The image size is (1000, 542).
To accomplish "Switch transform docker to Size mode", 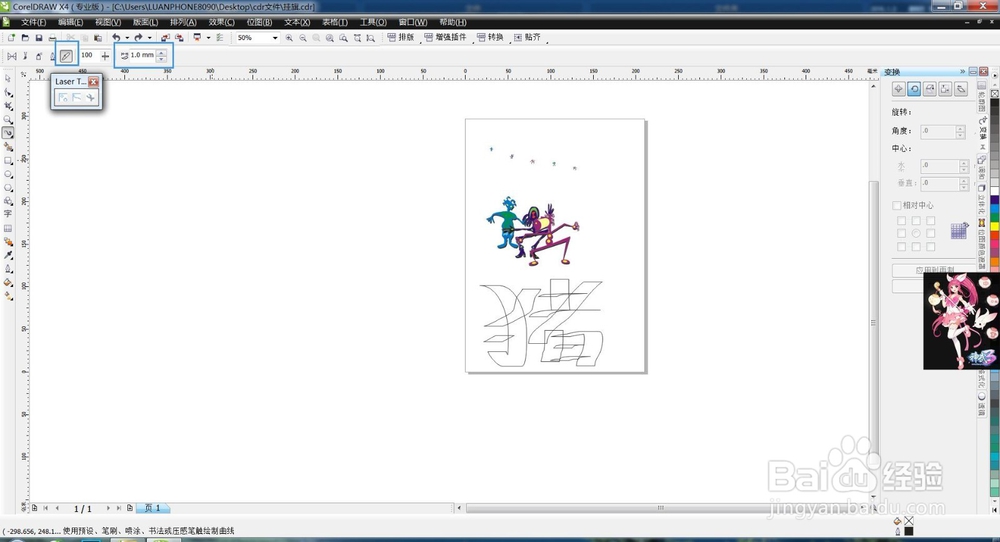I will [x=945, y=89].
